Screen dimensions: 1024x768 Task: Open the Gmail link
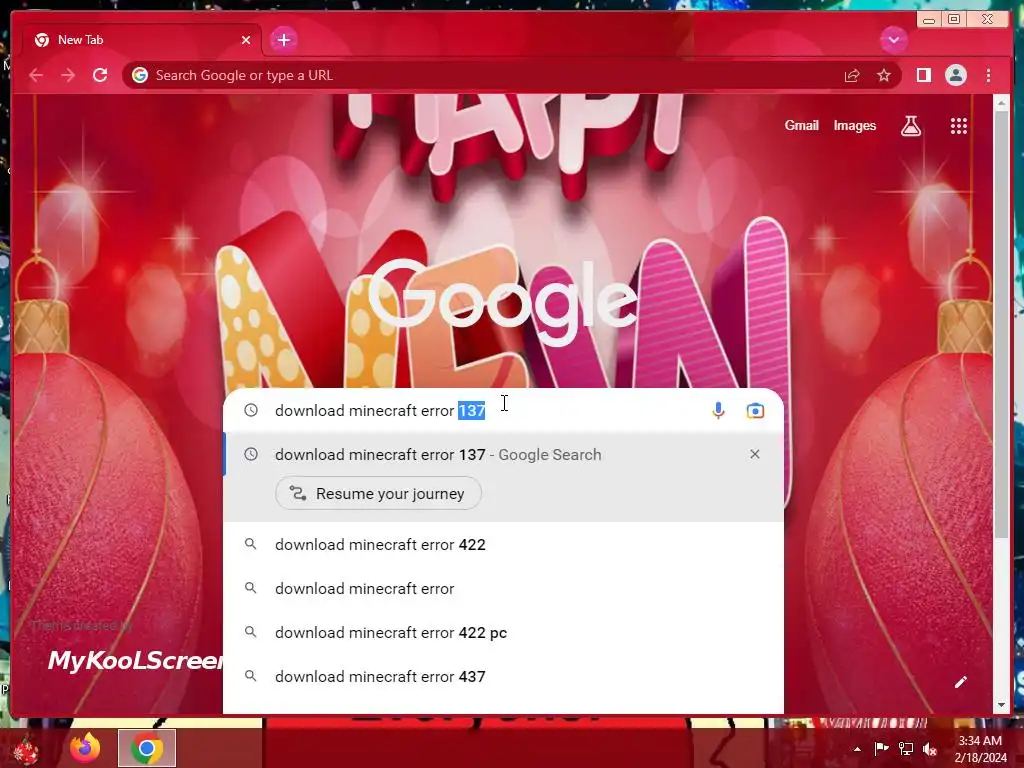[x=801, y=125]
